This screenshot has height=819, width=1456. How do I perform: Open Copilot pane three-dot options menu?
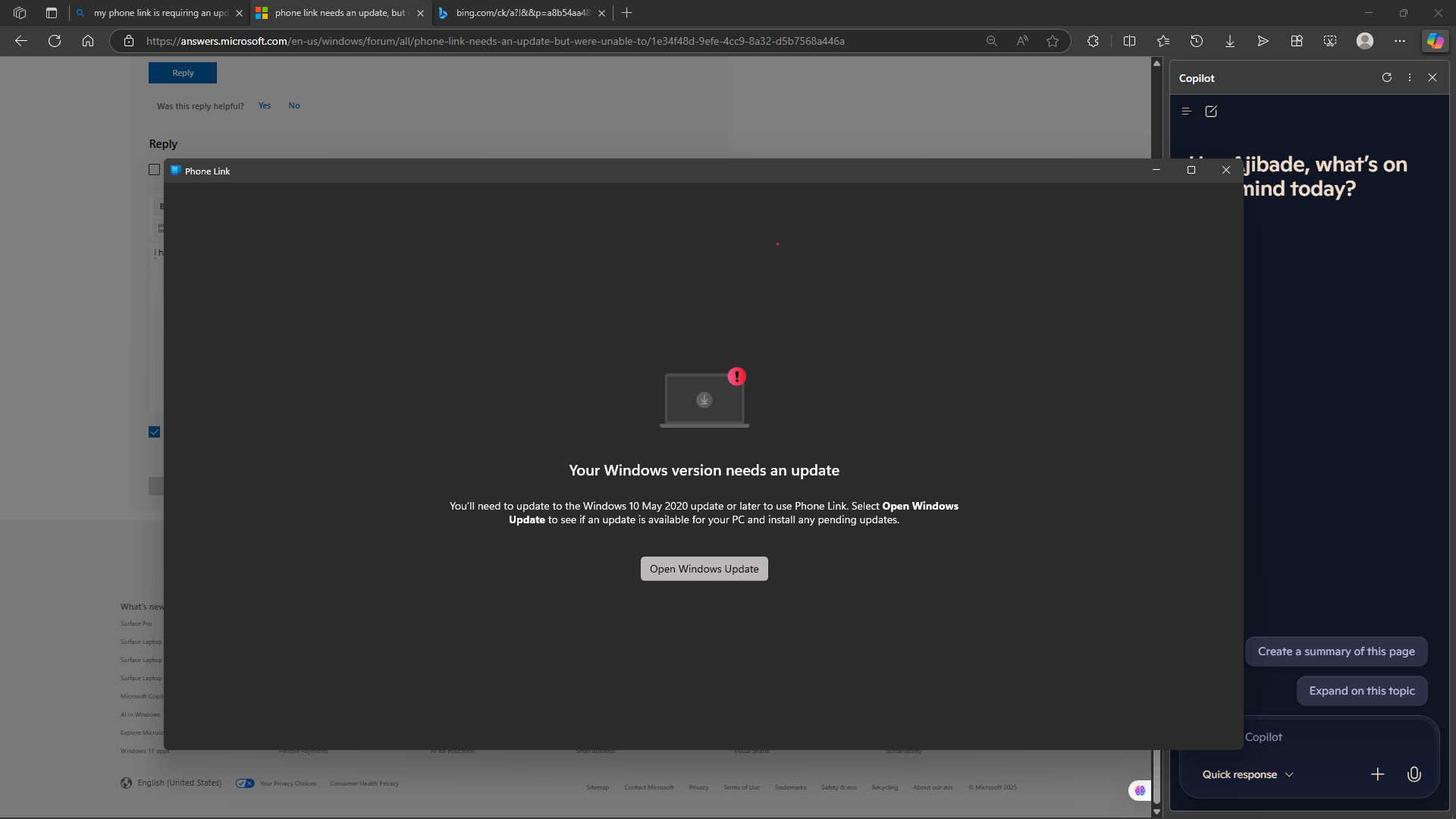tap(1410, 77)
